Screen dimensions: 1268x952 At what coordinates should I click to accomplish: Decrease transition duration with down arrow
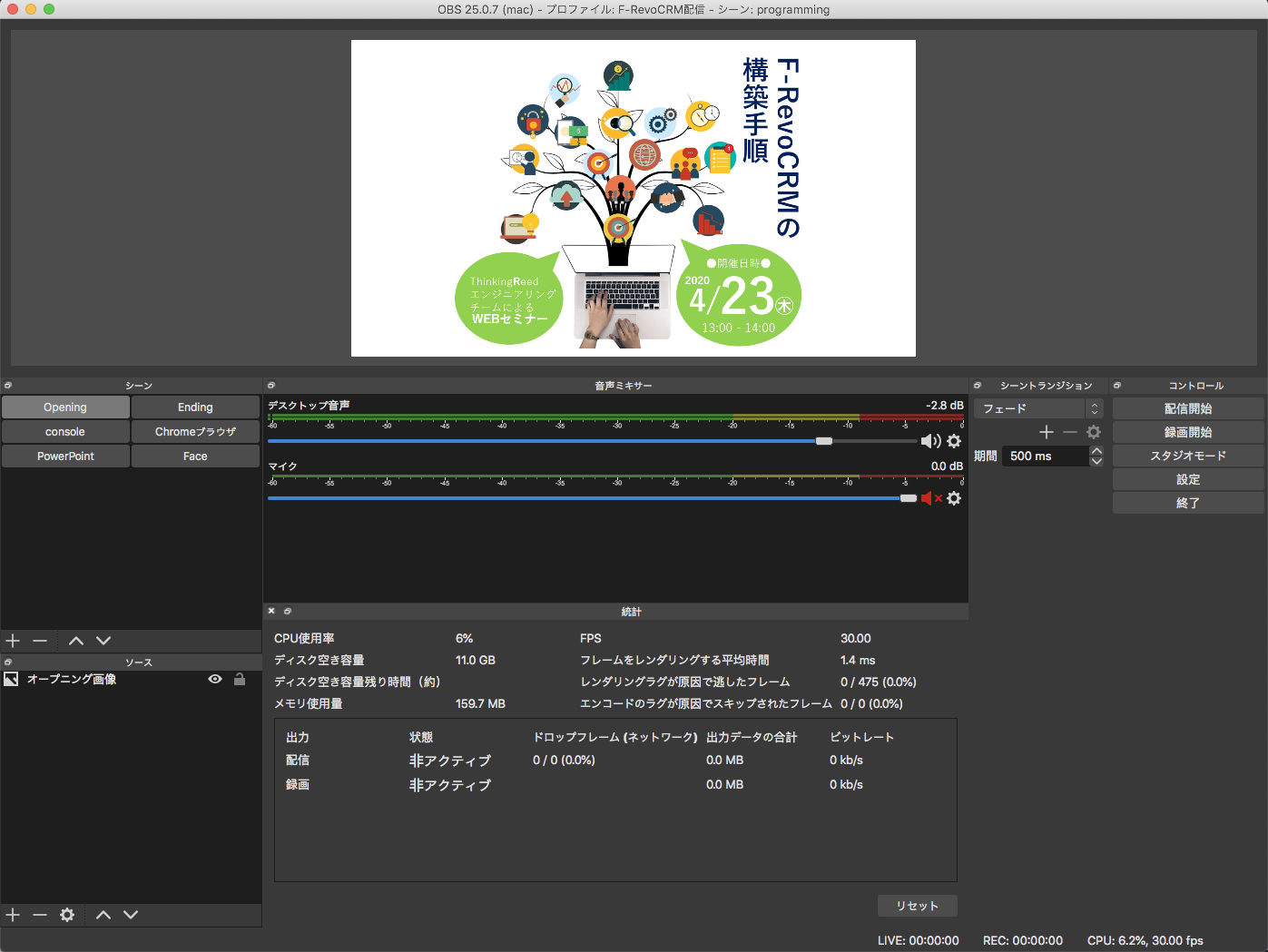click(x=1096, y=461)
